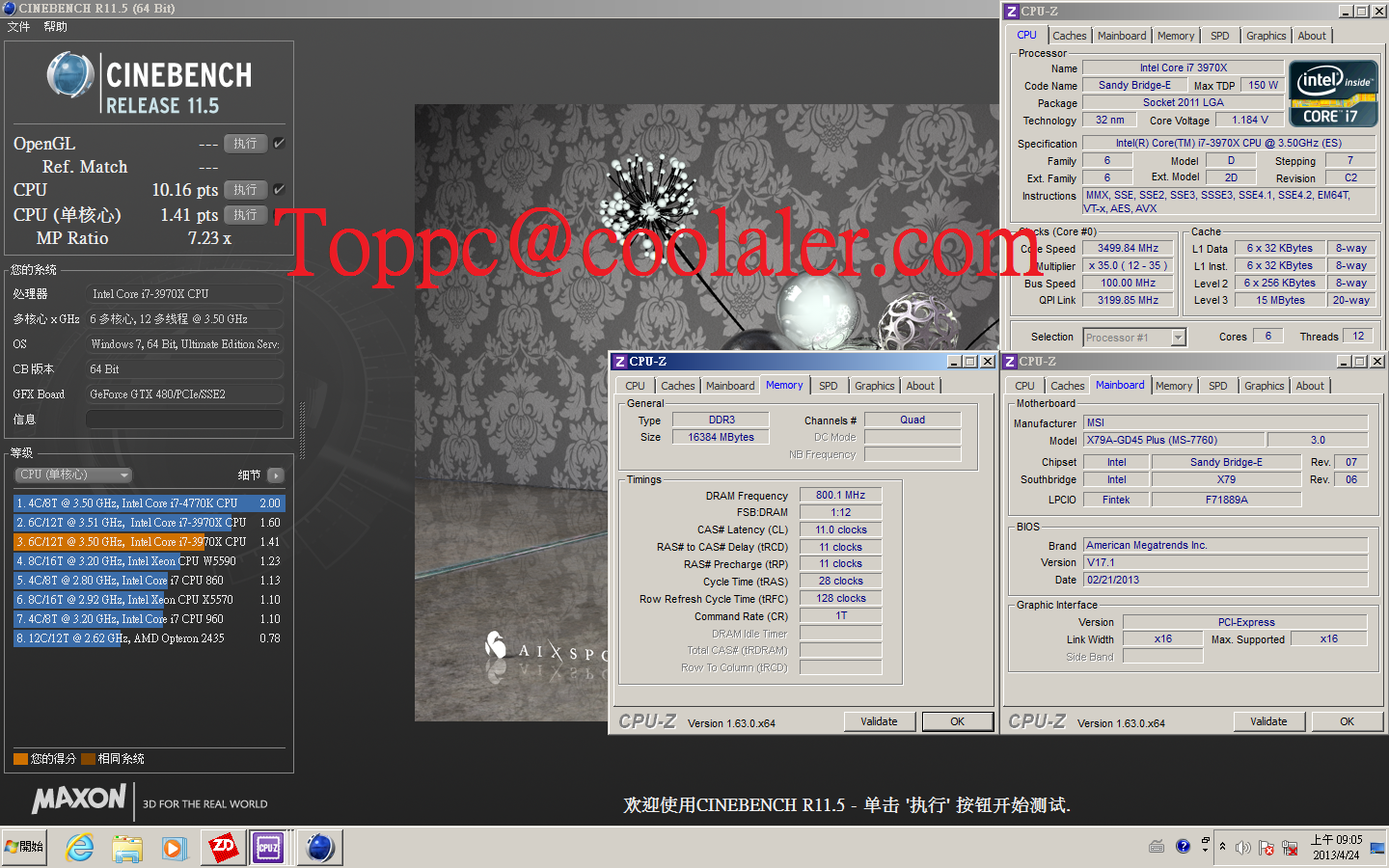
Task: Click Validate in the CPU-Z Memory window
Action: coord(879,721)
